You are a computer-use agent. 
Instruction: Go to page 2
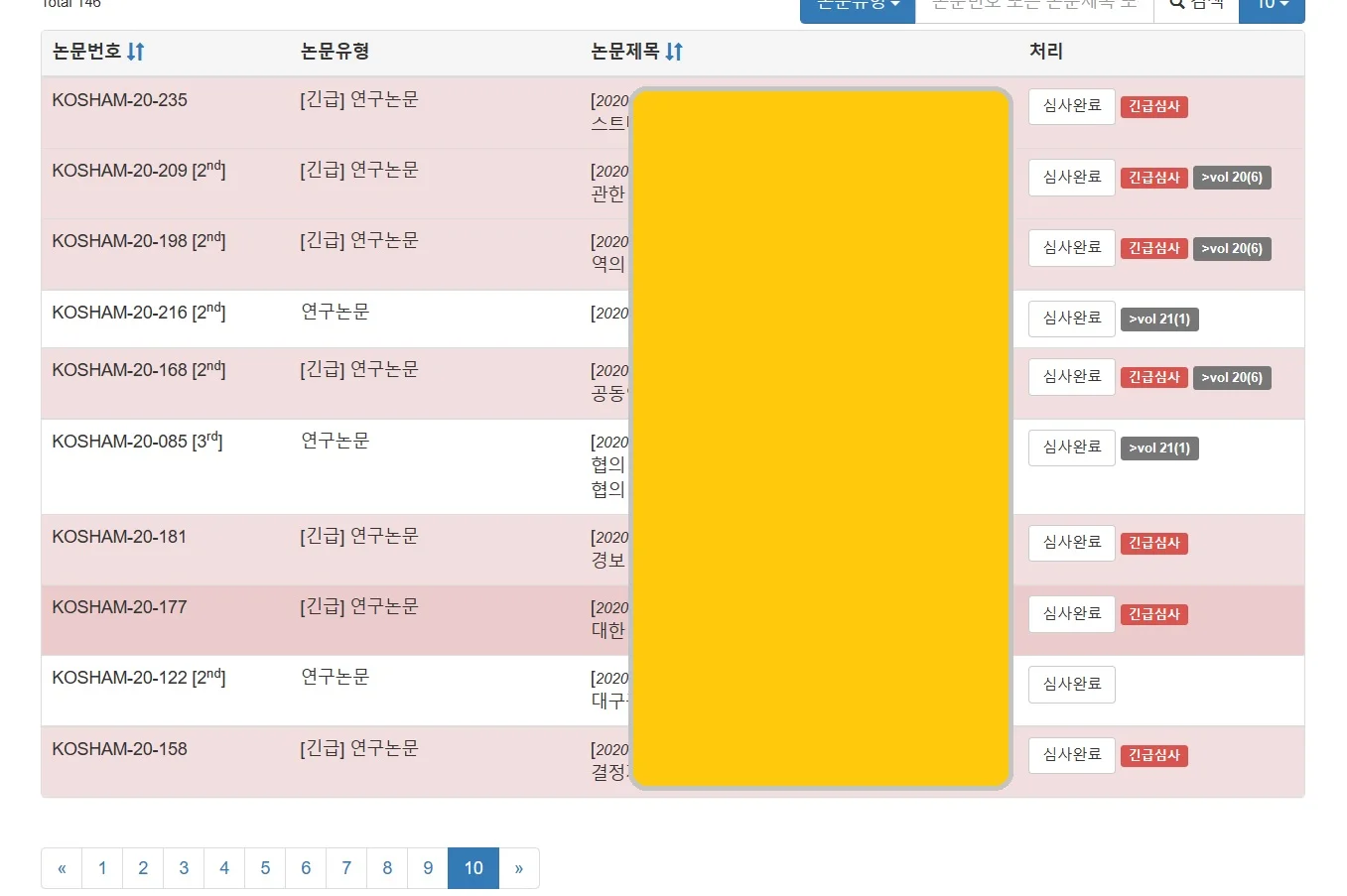143,868
